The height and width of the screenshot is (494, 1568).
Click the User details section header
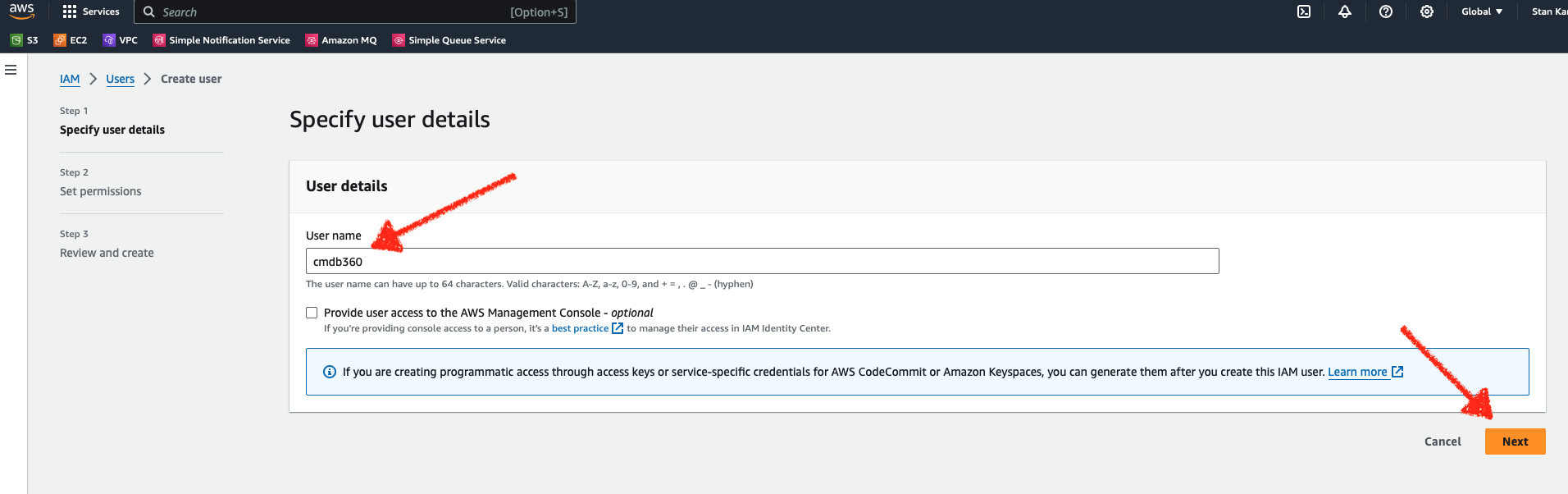(x=347, y=186)
